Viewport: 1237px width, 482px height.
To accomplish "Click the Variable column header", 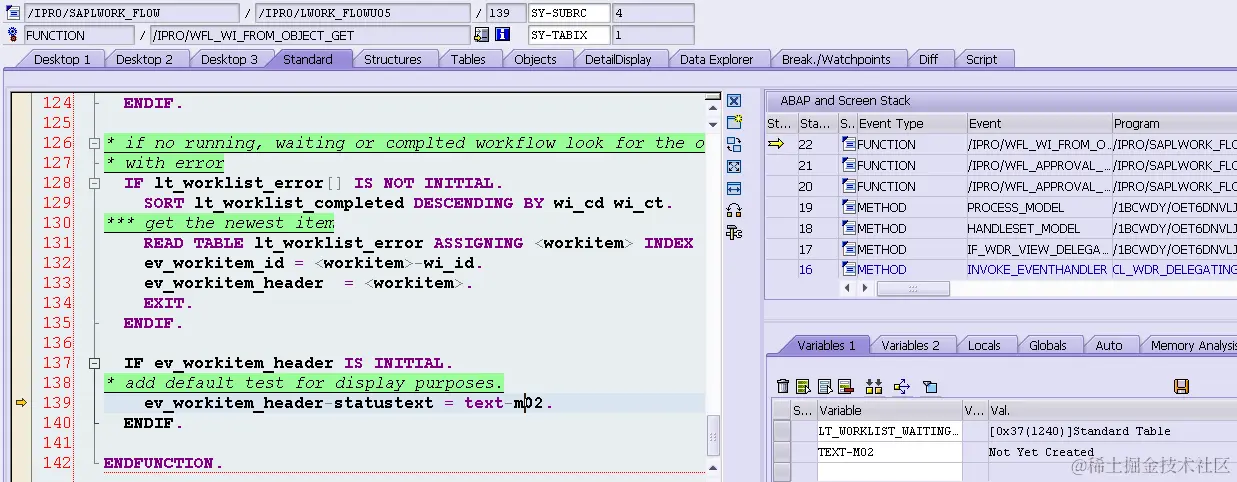I will click(888, 410).
